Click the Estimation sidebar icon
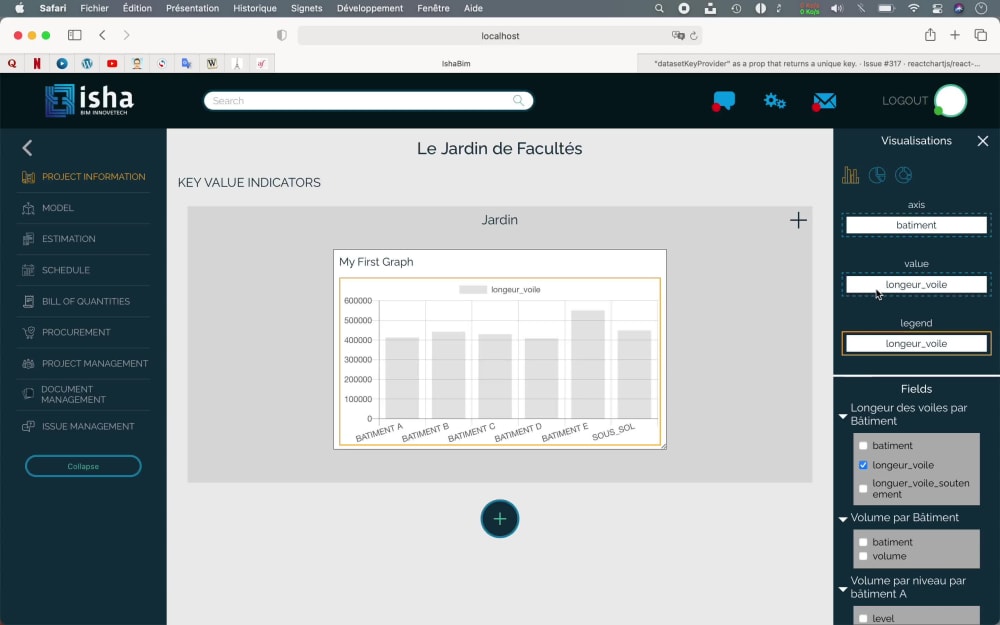 [28, 239]
